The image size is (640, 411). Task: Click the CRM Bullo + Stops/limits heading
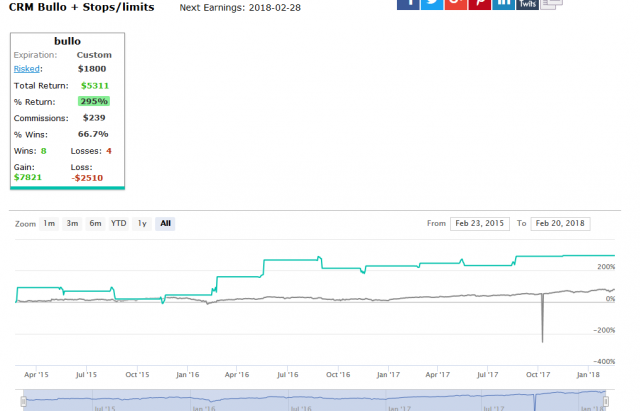82,7
